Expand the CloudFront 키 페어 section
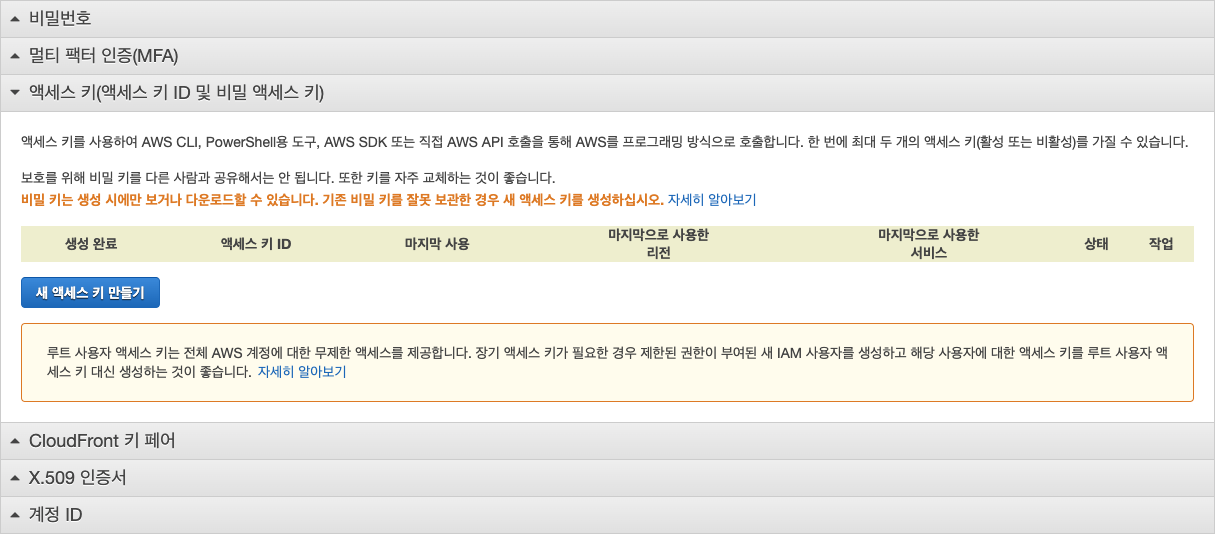This screenshot has width=1215, height=534. coord(607,440)
